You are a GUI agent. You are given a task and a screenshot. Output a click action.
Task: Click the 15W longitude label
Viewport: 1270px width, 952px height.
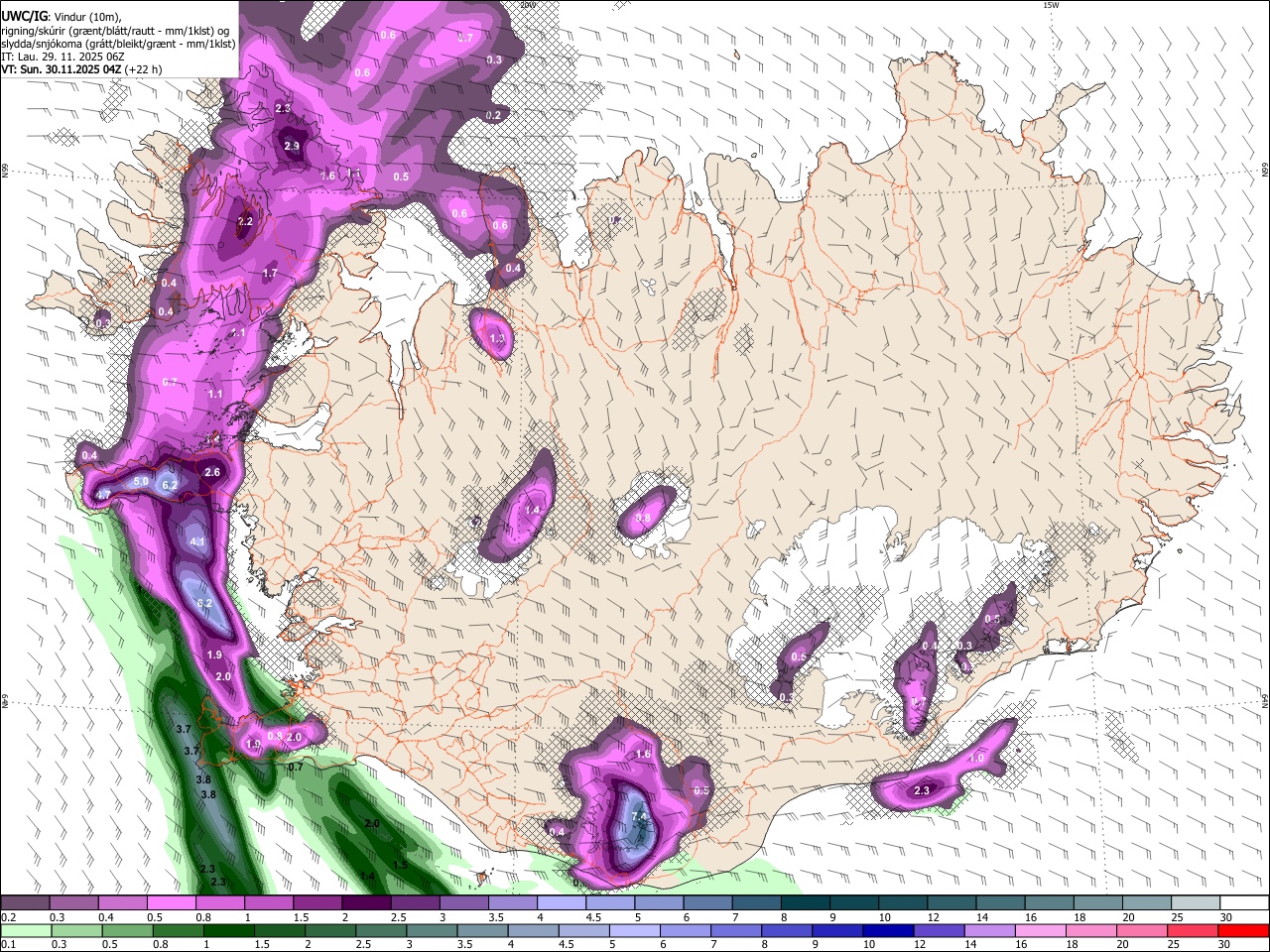[x=1050, y=5]
